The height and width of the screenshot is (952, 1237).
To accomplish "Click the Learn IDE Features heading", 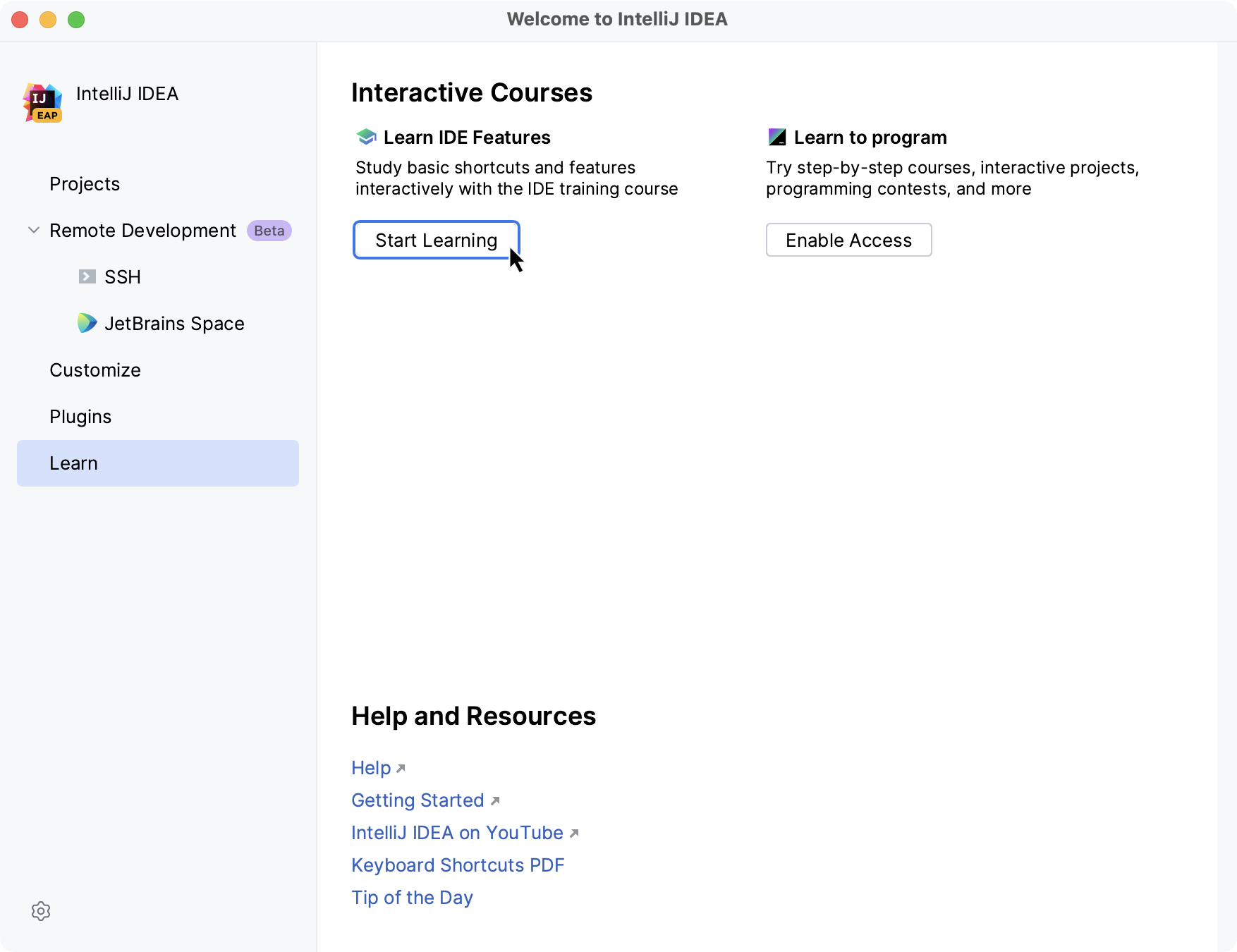I will 467,138.
